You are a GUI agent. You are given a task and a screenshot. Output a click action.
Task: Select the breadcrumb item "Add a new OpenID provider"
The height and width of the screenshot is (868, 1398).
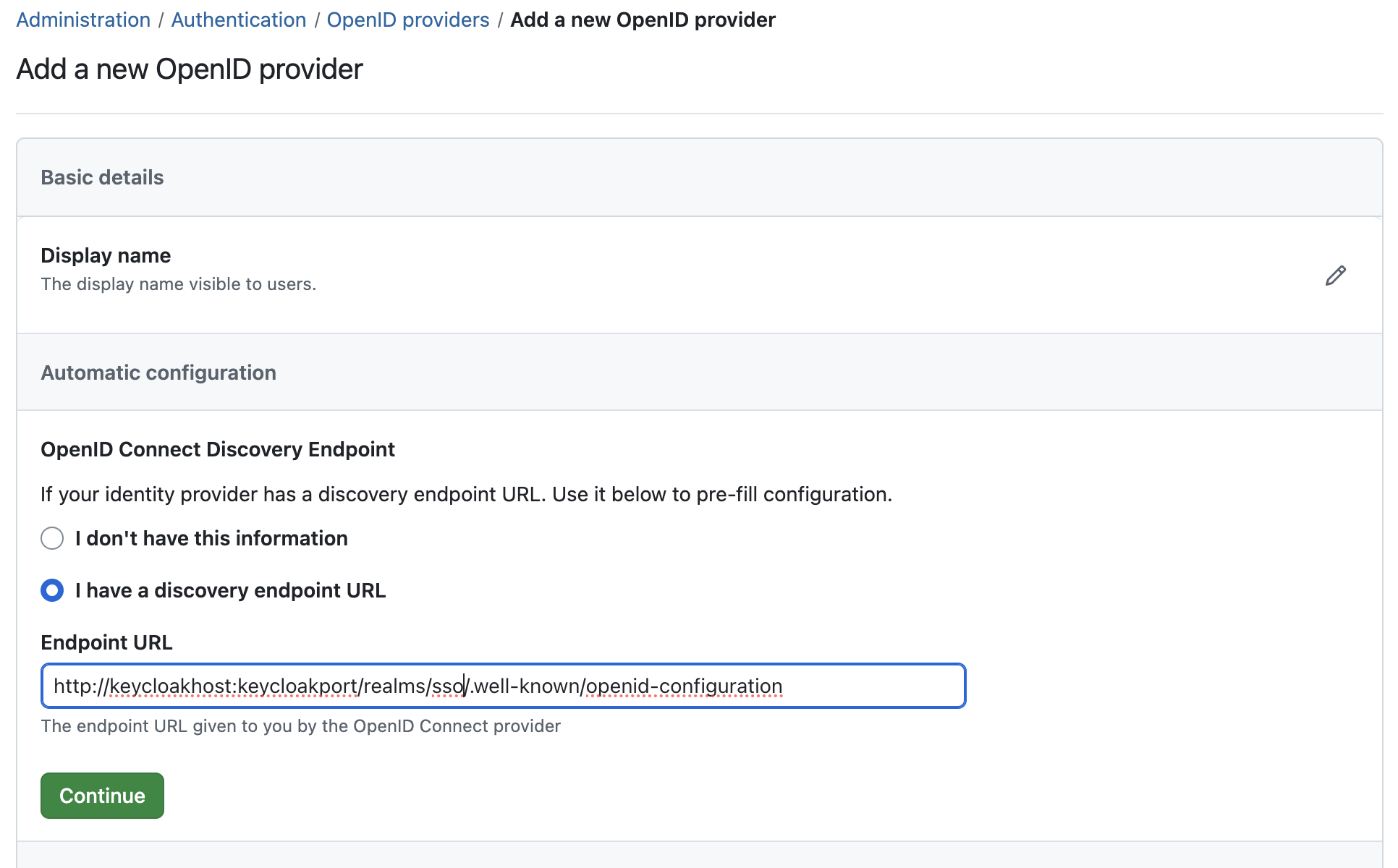click(x=643, y=20)
